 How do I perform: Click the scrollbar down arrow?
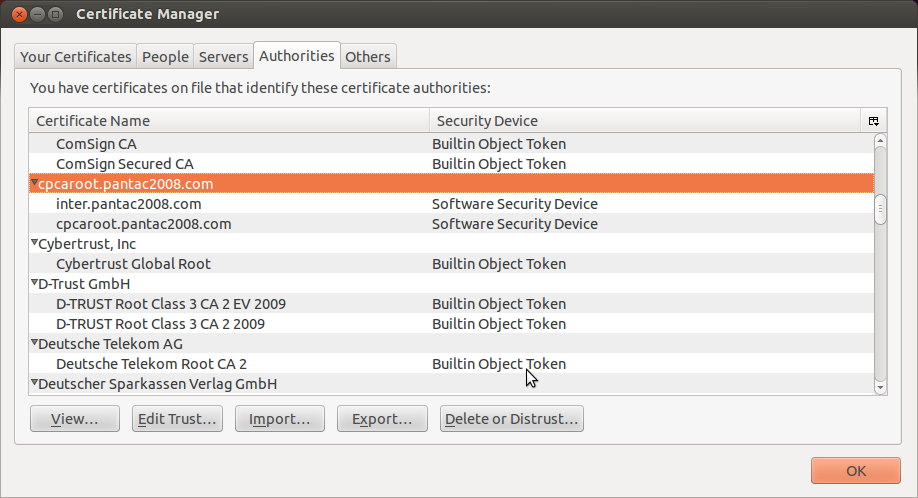(880, 387)
